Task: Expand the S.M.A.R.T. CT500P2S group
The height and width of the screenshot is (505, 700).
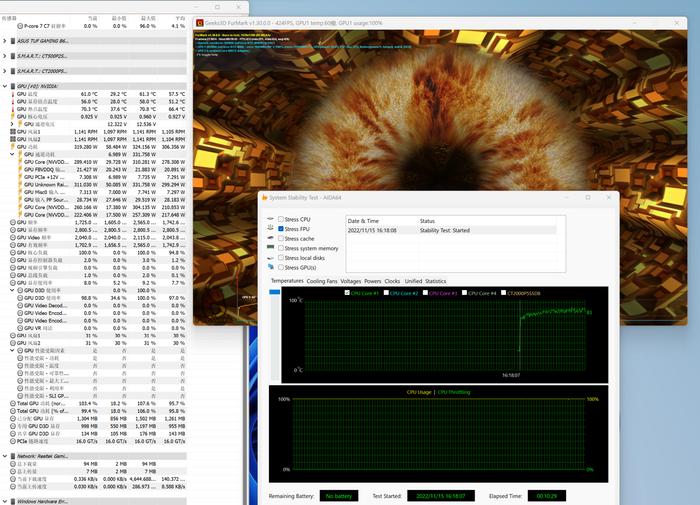Action: click(5, 56)
